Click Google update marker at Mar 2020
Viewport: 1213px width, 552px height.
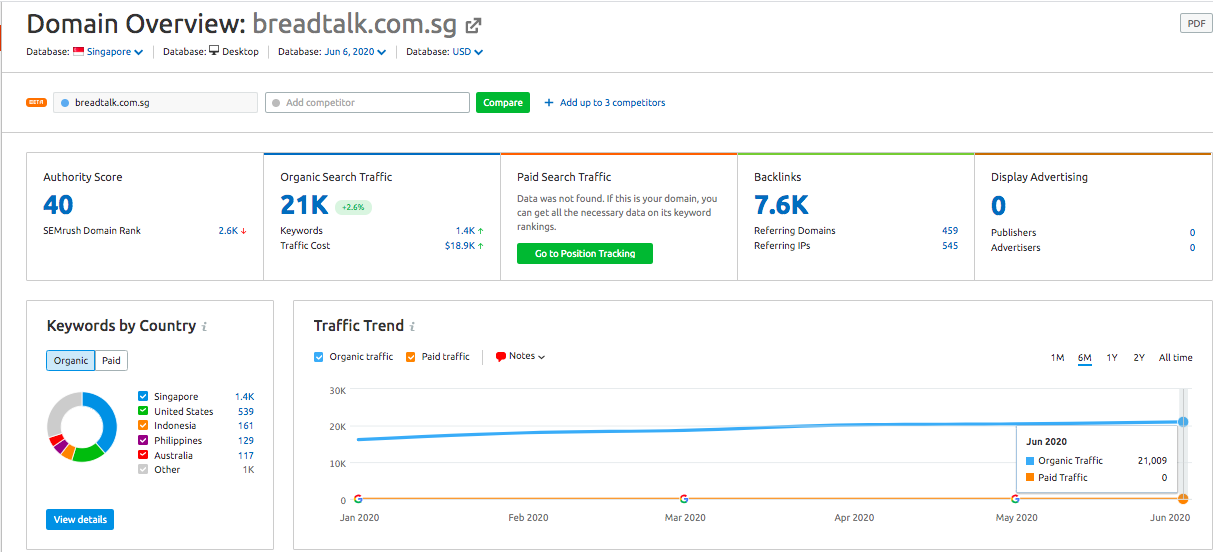tap(684, 498)
